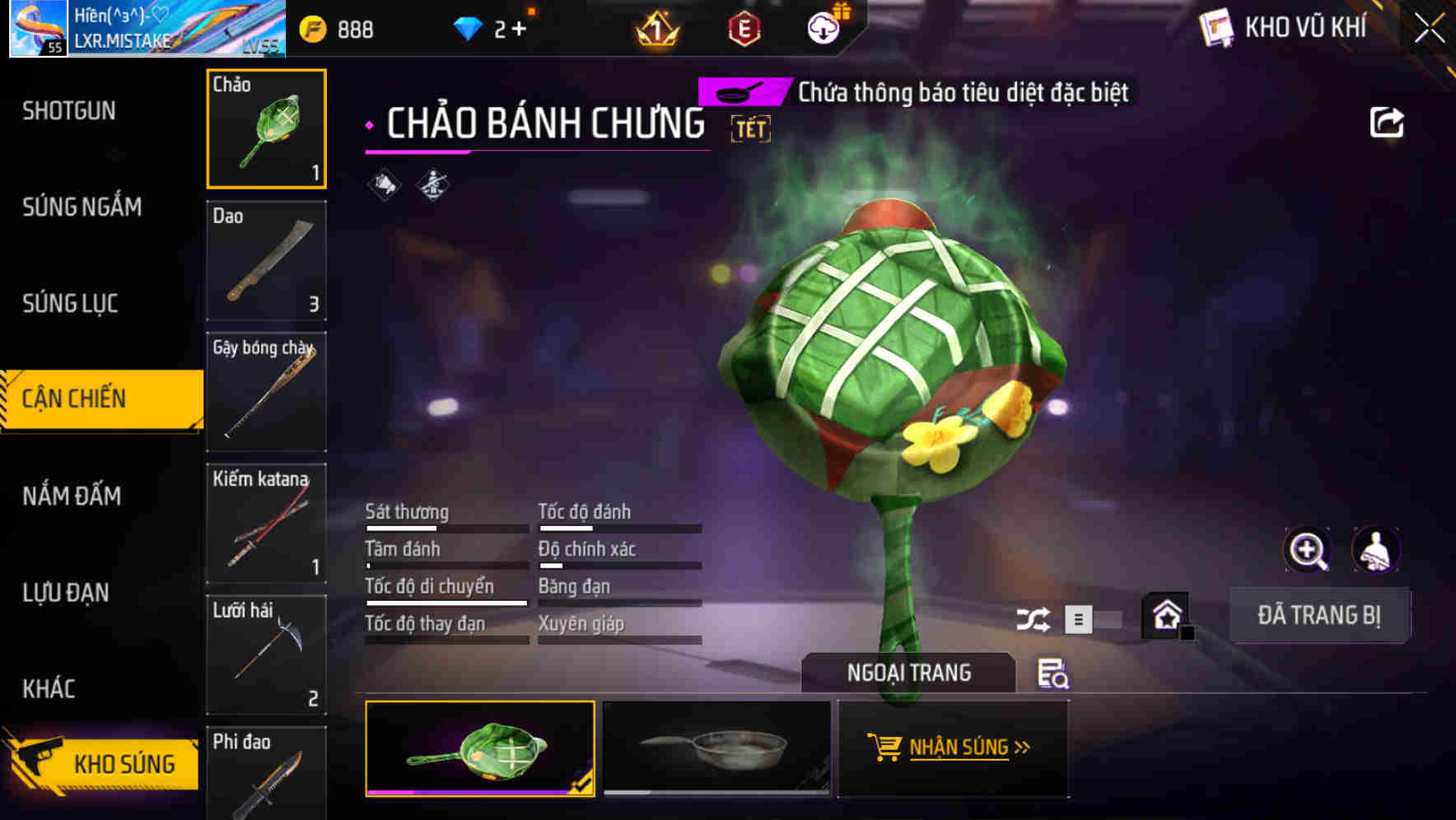Viewport: 1456px width, 820px height.
Task: Click the home loadout icon
Action: point(1167,616)
